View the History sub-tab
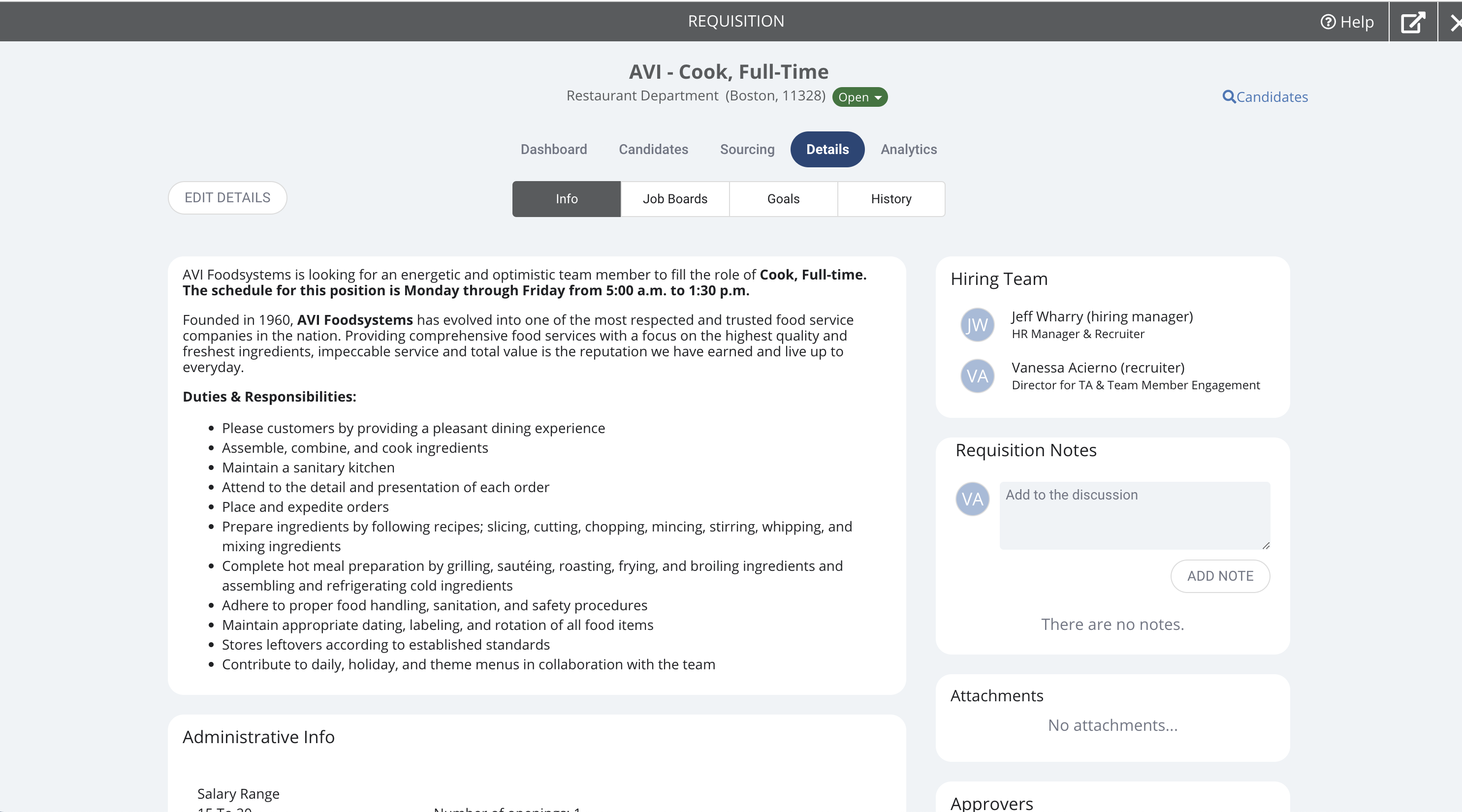This screenshot has height=812, width=1462. [x=891, y=199]
